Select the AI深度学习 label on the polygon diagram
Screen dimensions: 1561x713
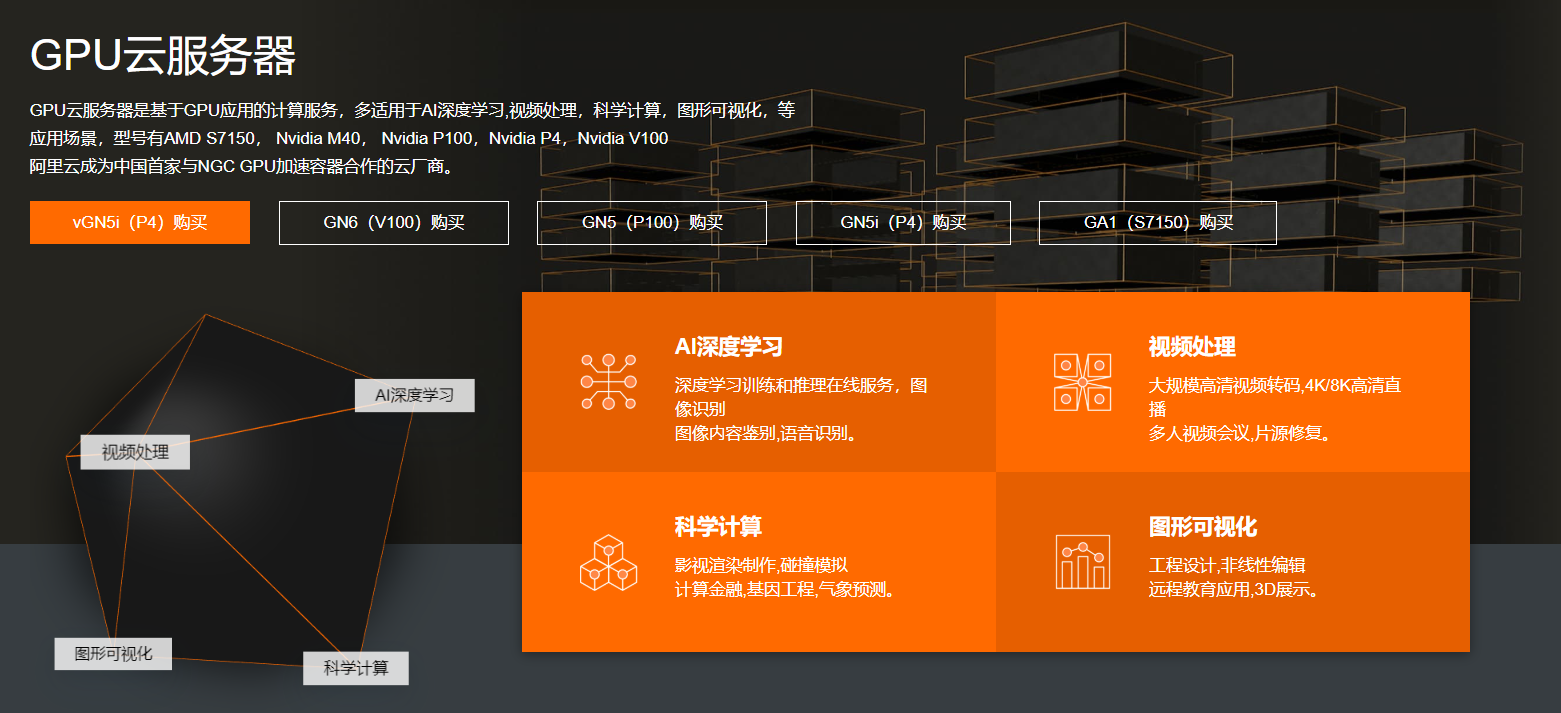pos(414,395)
